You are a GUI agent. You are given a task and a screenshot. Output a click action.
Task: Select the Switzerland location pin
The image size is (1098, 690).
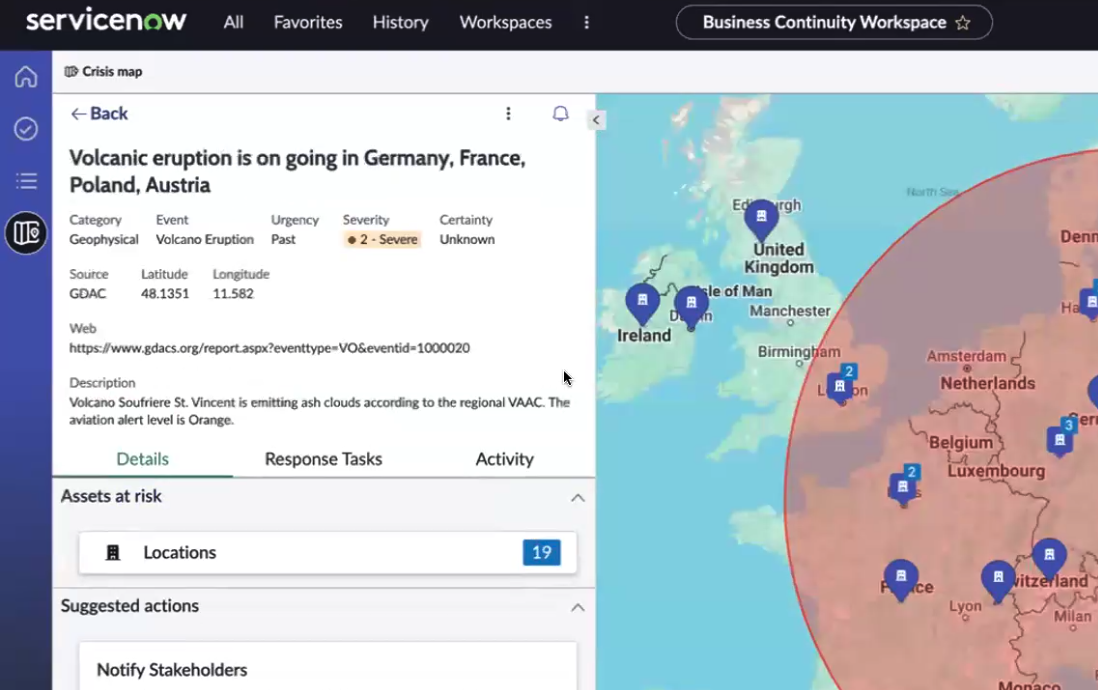(x=1049, y=558)
